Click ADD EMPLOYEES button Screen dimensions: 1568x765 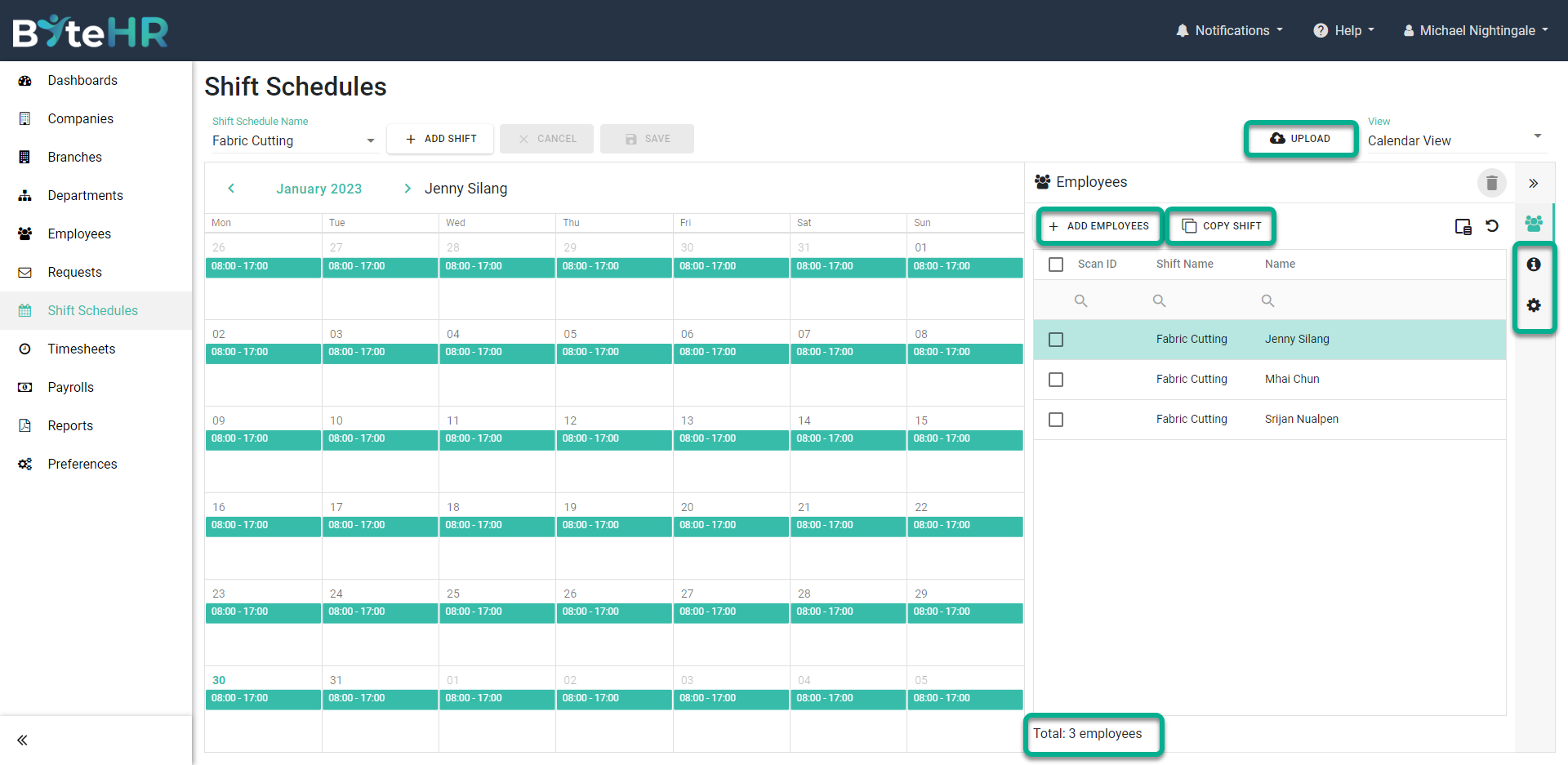pyautogui.click(x=1099, y=226)
